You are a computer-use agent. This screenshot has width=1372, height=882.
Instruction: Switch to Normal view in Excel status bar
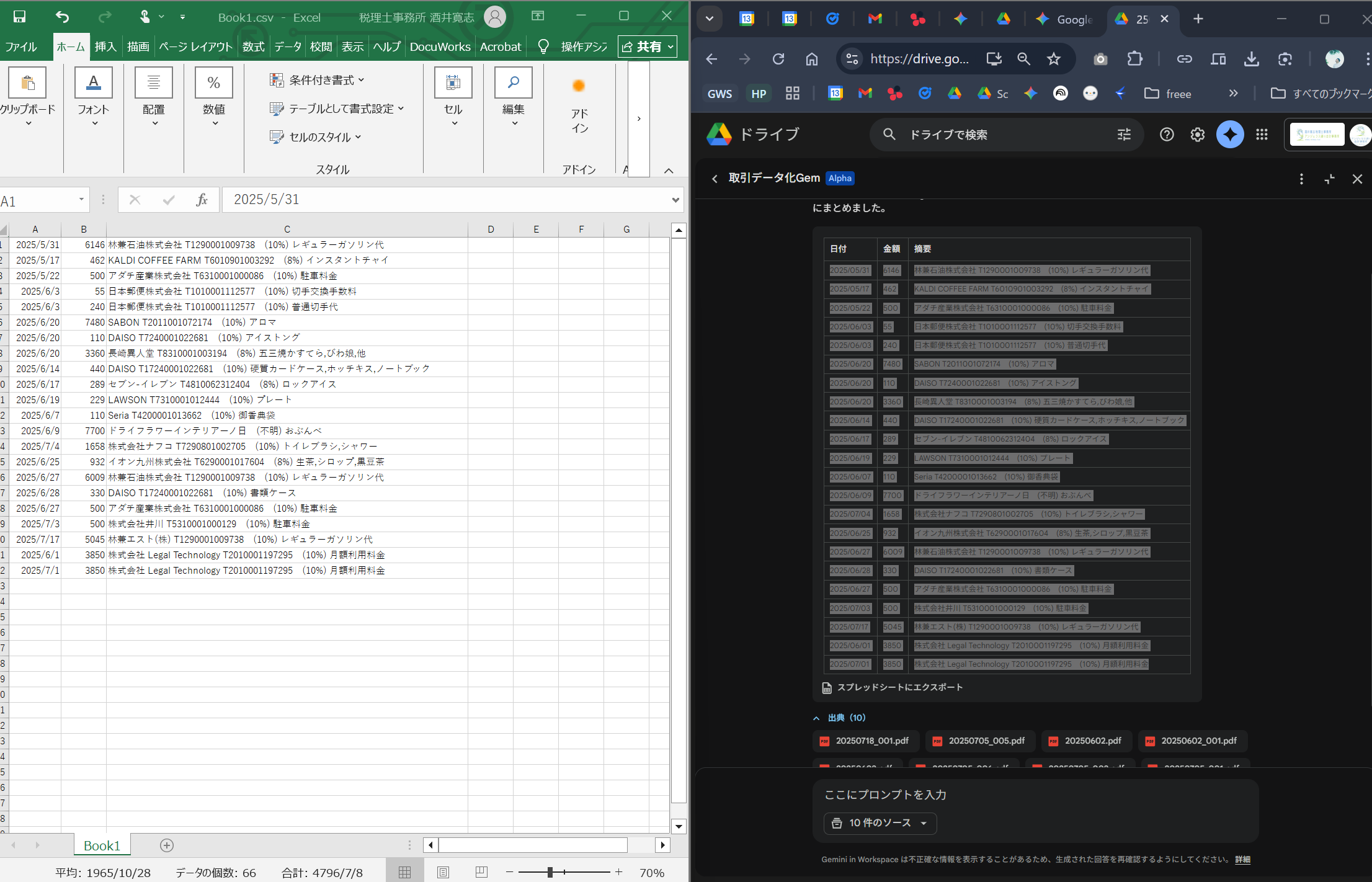(x=405, y=873)
